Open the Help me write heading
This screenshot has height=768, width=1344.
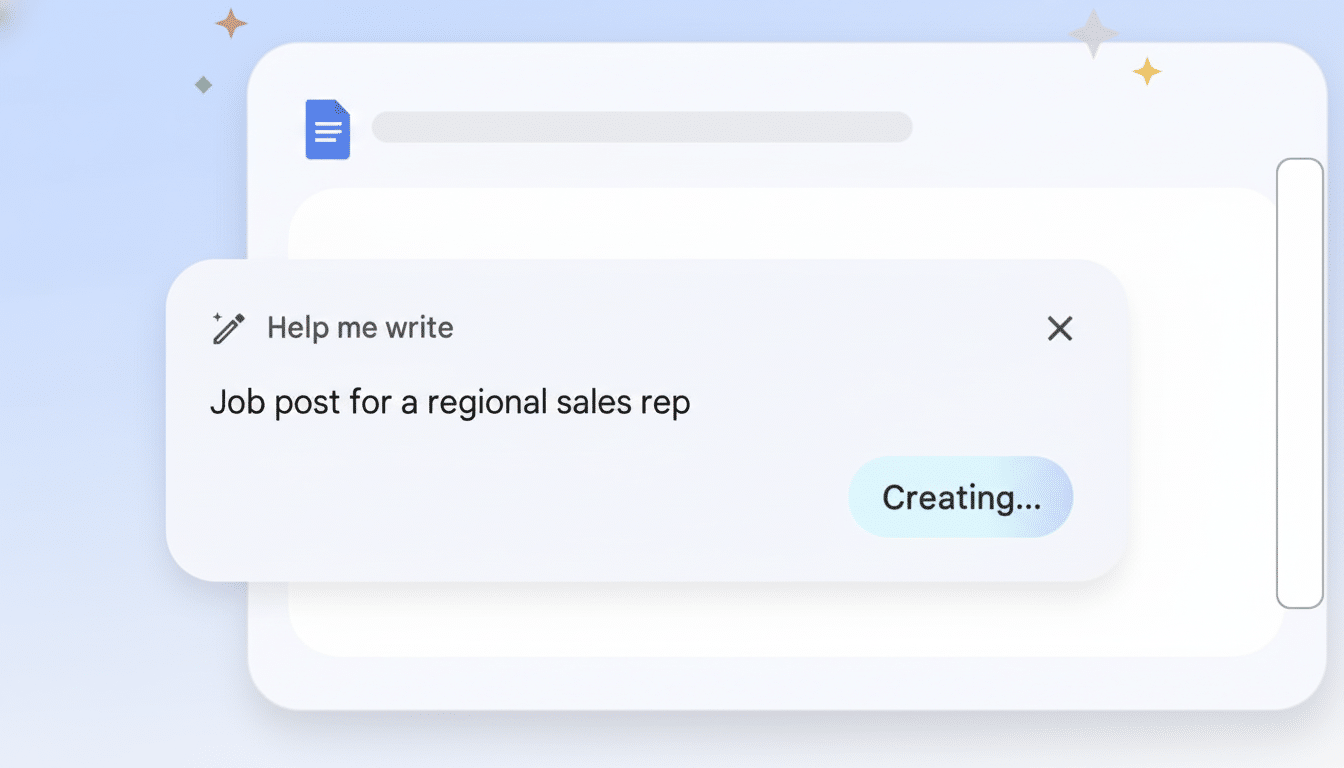[x=360, y=327]
